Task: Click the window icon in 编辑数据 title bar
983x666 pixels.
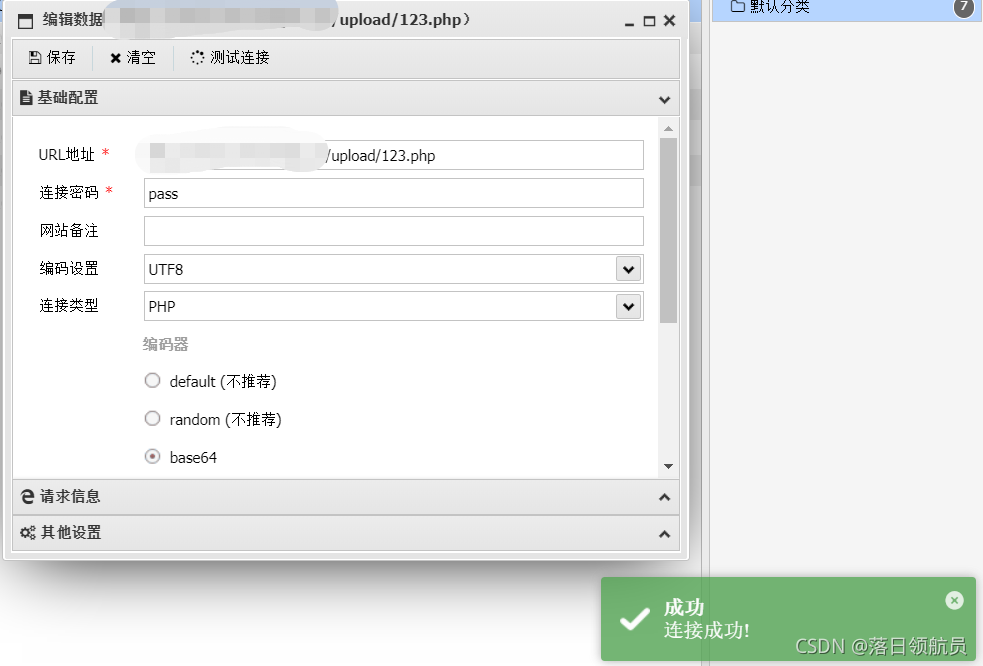Action: click(x=25, y=21)
